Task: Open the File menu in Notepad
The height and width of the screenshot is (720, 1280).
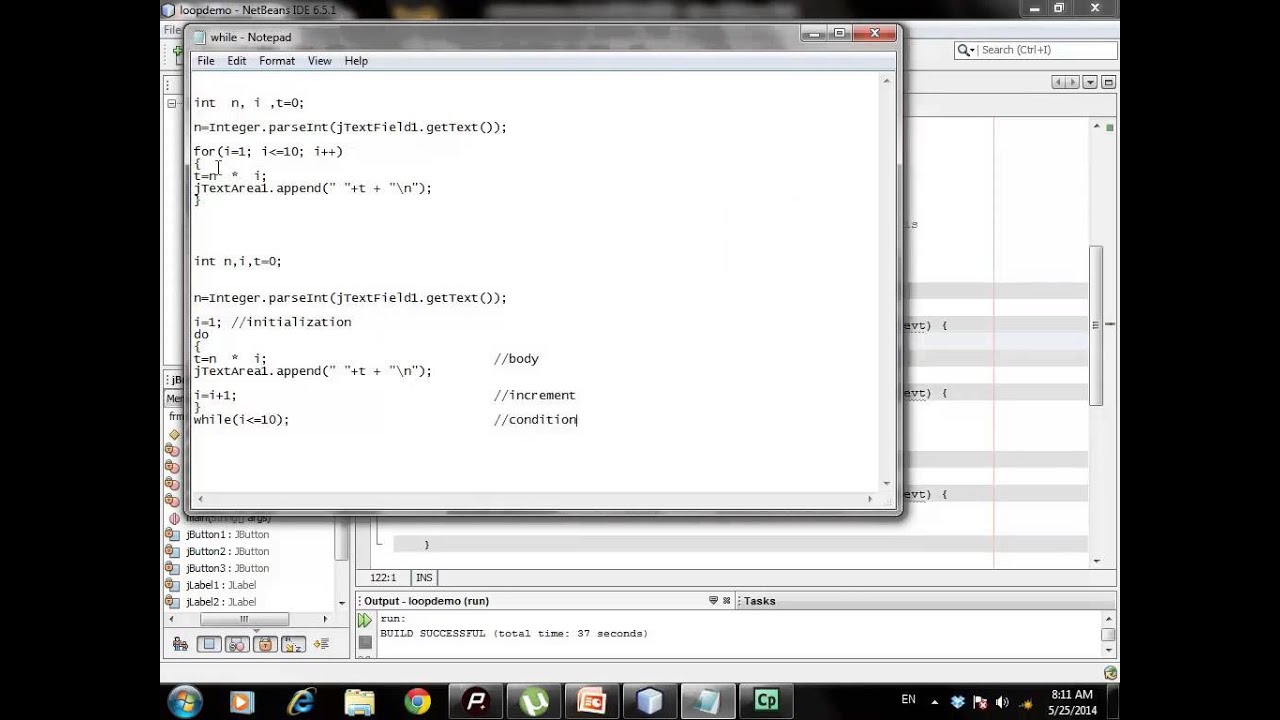Action: point(205,61)
